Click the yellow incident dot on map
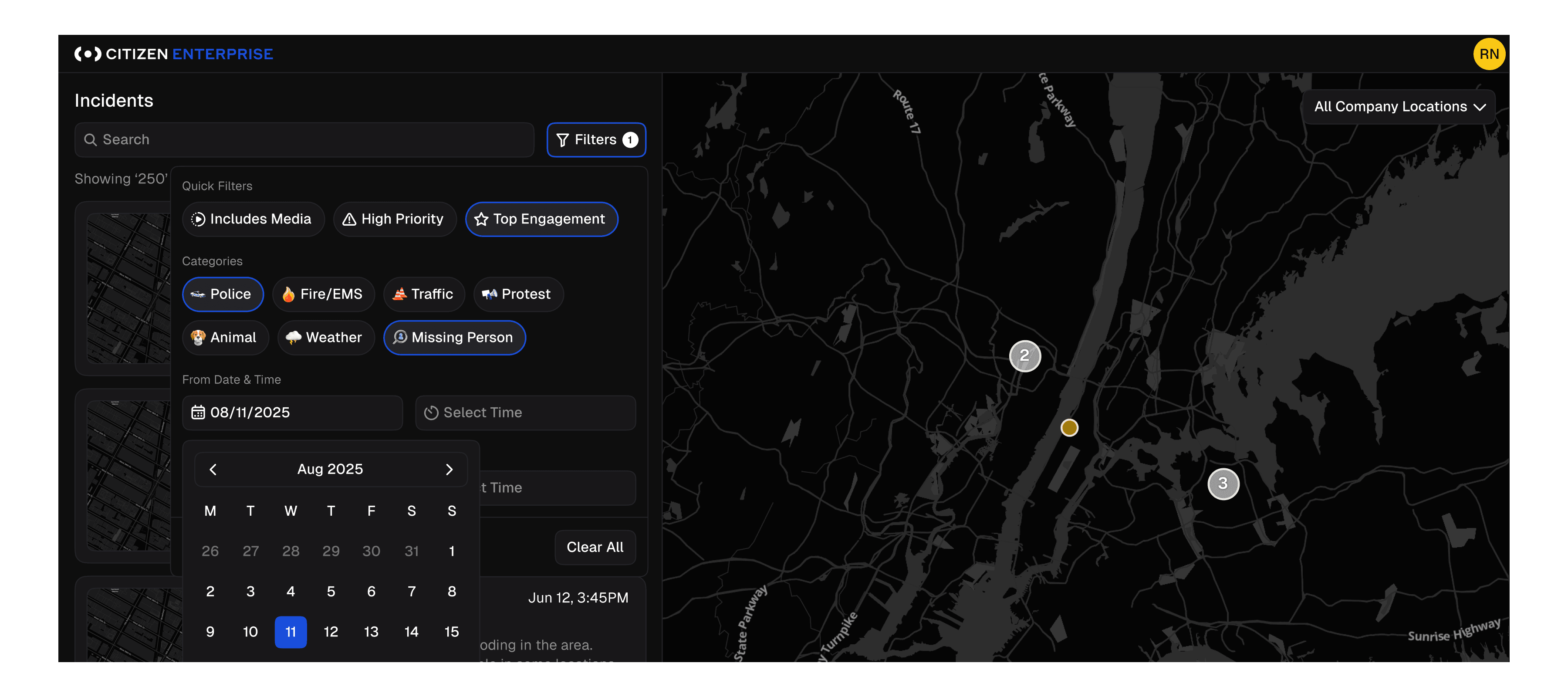The height and width of the screenshot is (697, 1568). point(1069,428)
